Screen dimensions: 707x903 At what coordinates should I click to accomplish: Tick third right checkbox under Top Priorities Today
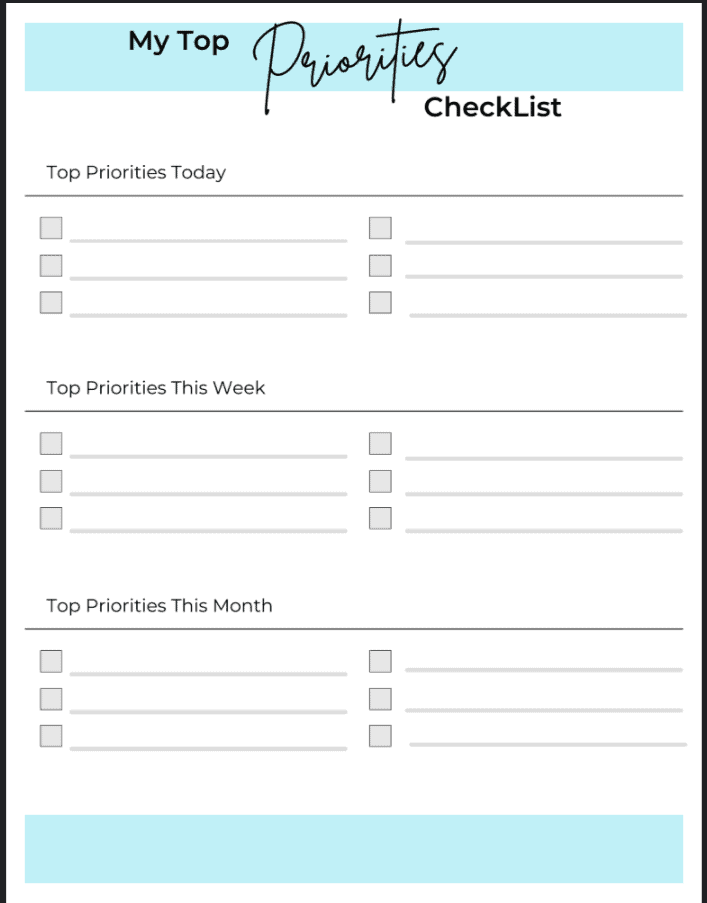click(x=381, y=303)
